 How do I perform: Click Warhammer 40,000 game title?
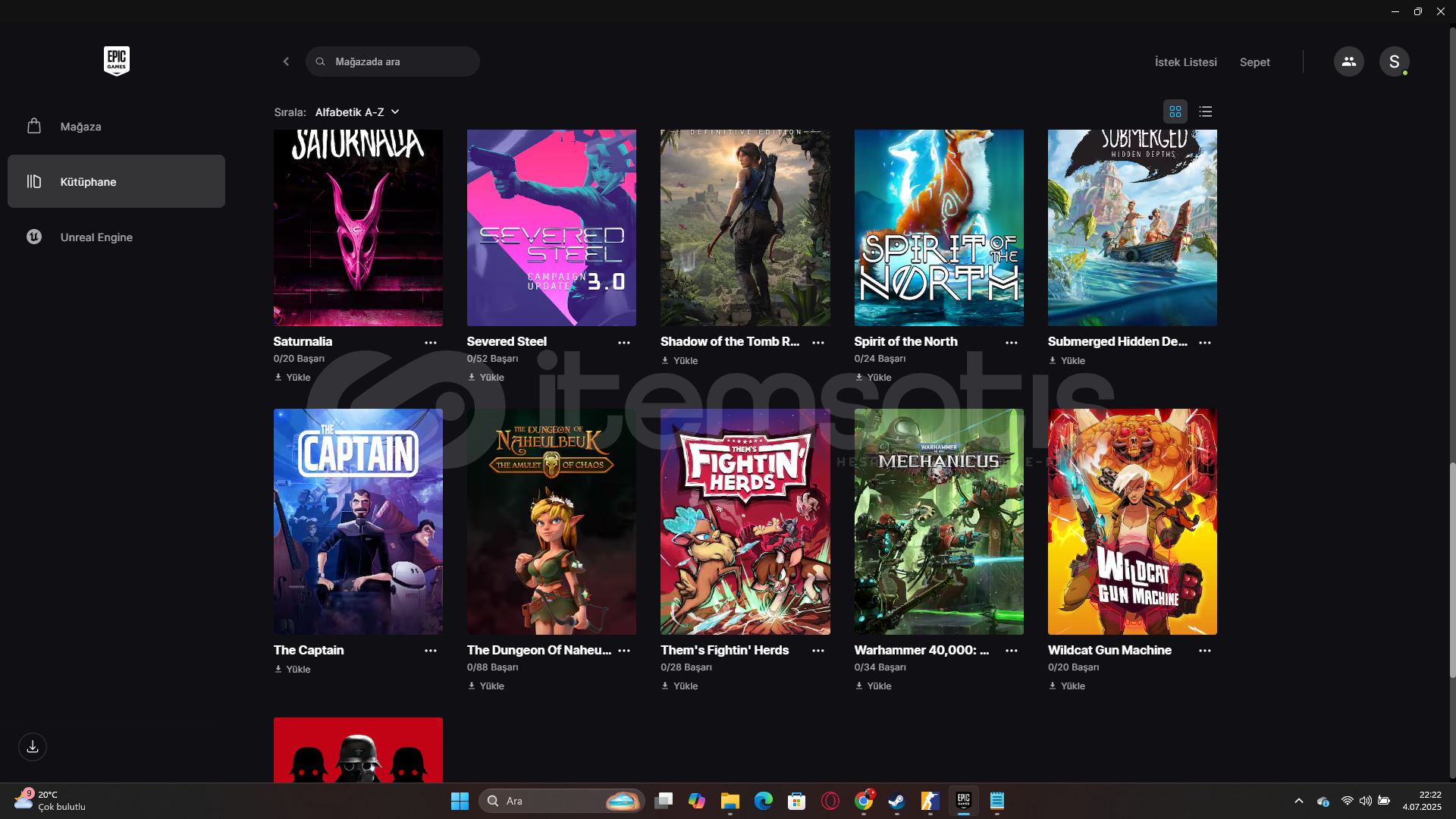[921, 650]
